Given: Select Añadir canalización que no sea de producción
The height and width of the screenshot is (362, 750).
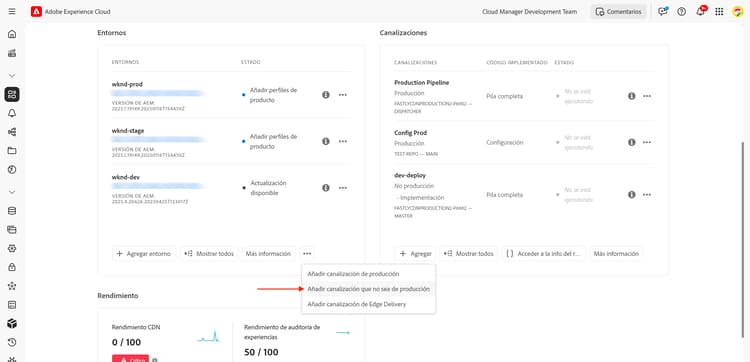Looking at the screenshot, I should pyautogui.click(x=368, y=289).
